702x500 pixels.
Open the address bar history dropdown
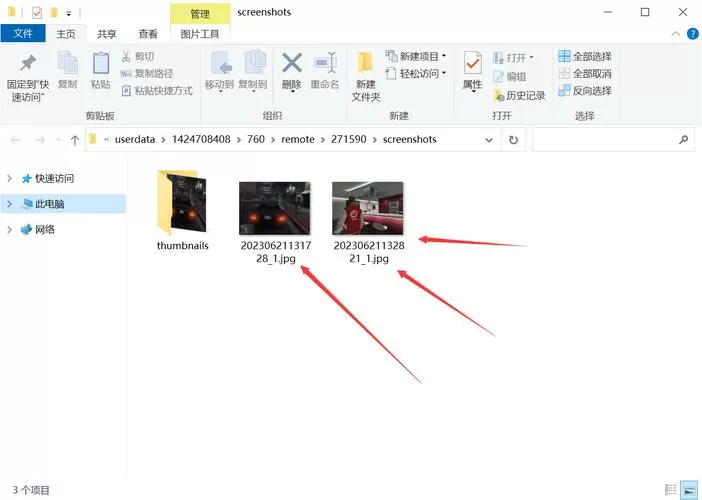(x=489, y=140)
